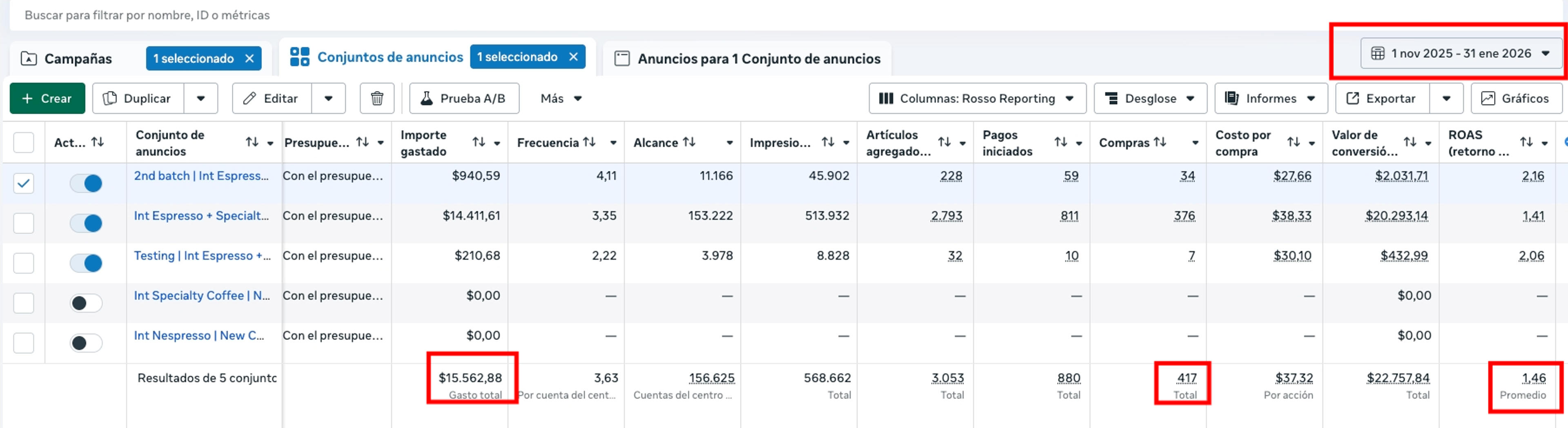Open Frecuencia column menu arrow

(613, 143)
